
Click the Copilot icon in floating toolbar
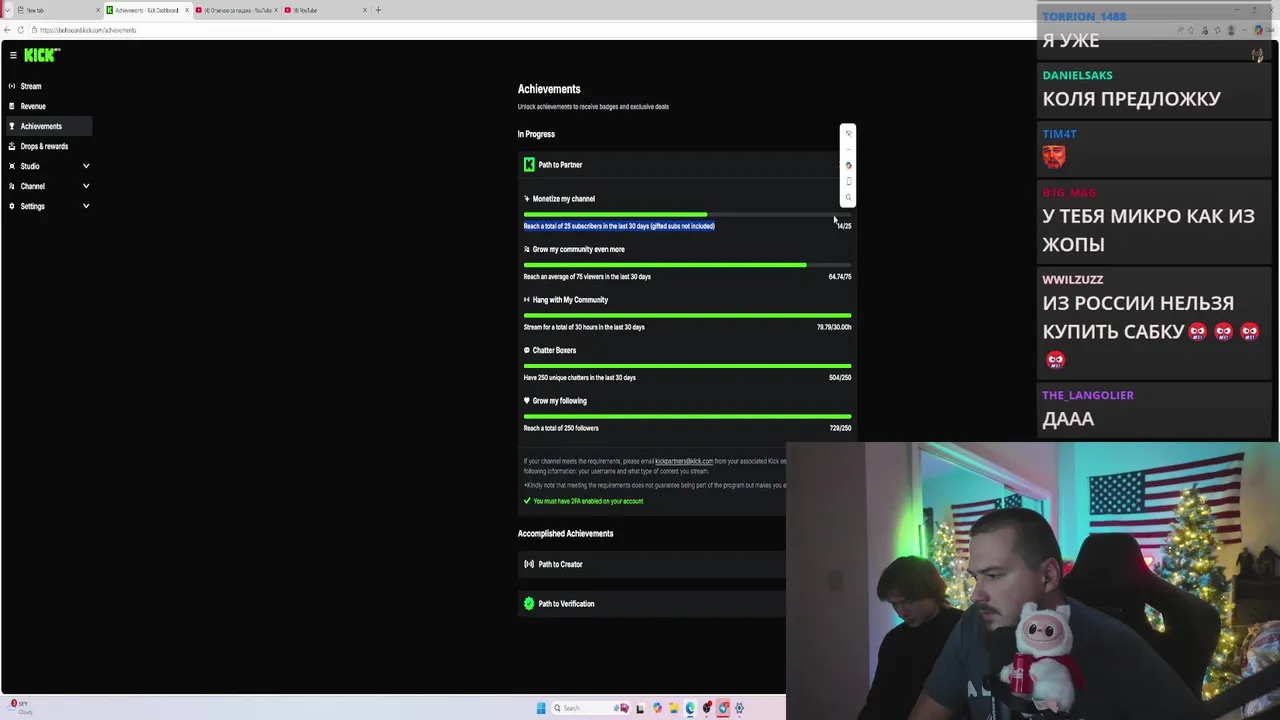tap(848, 165)
